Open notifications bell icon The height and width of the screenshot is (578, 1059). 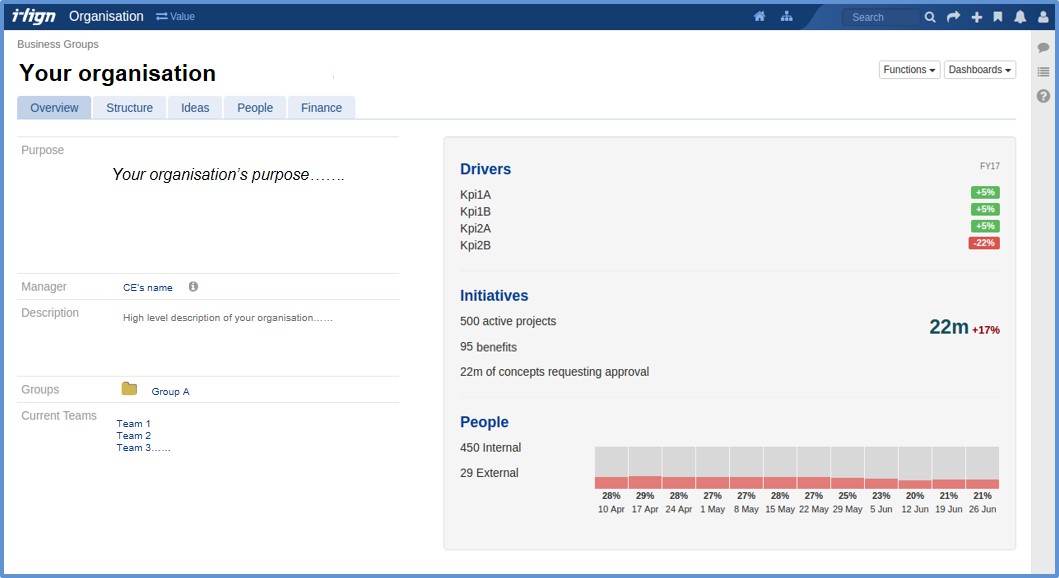tap(1020, 17)
